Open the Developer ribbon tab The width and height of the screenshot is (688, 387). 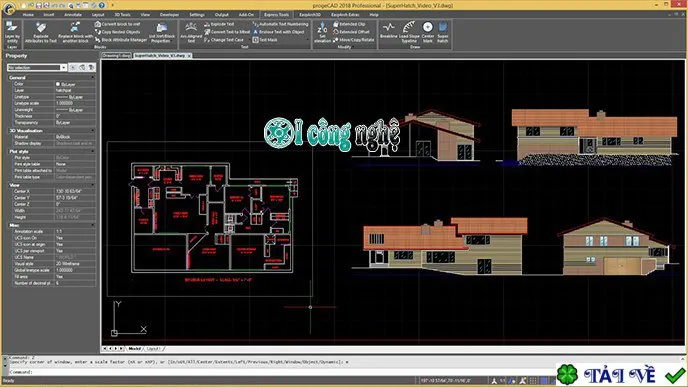coord(169,15)
